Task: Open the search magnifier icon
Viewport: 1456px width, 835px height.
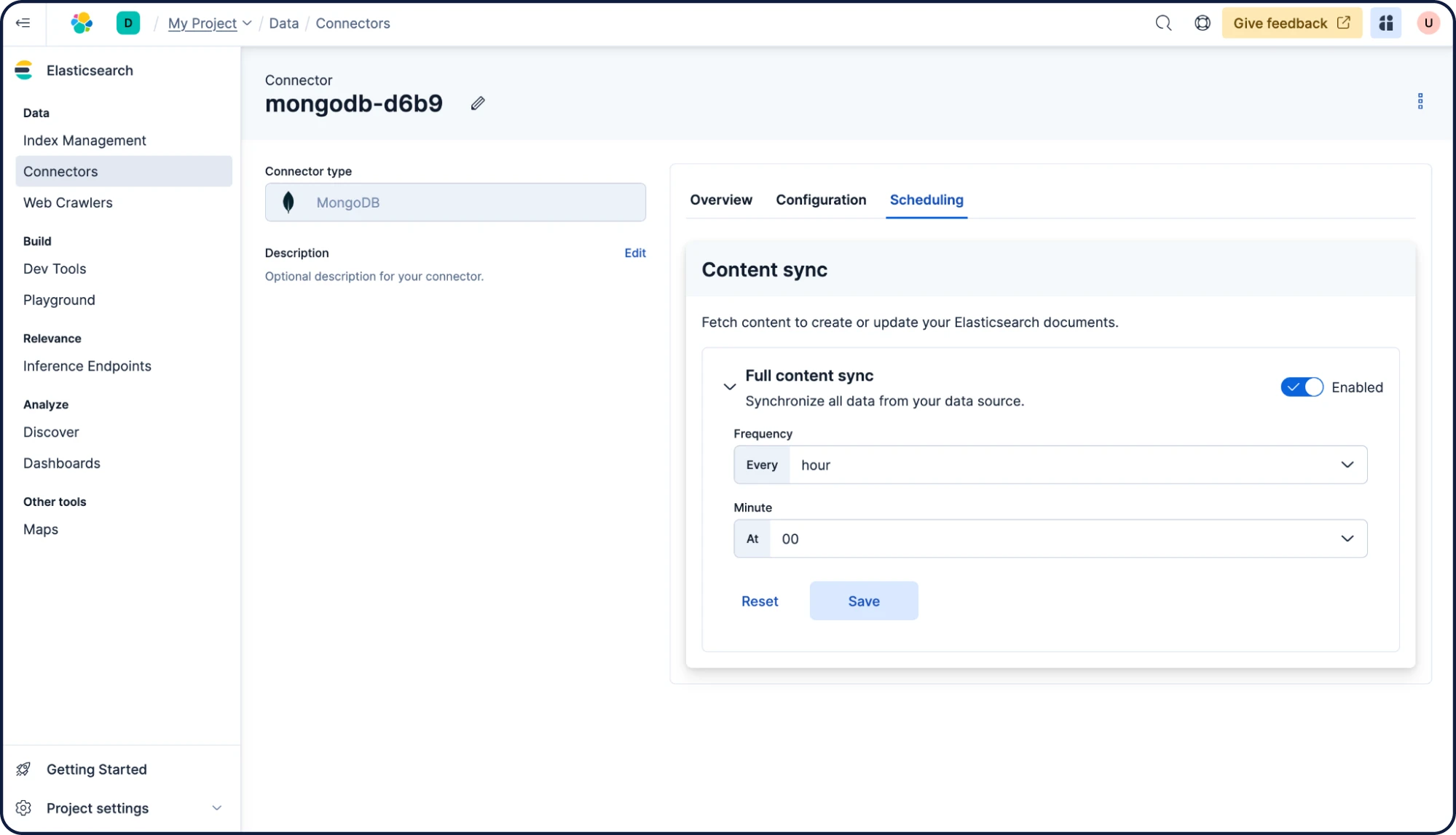Action: coord(1164,23)
